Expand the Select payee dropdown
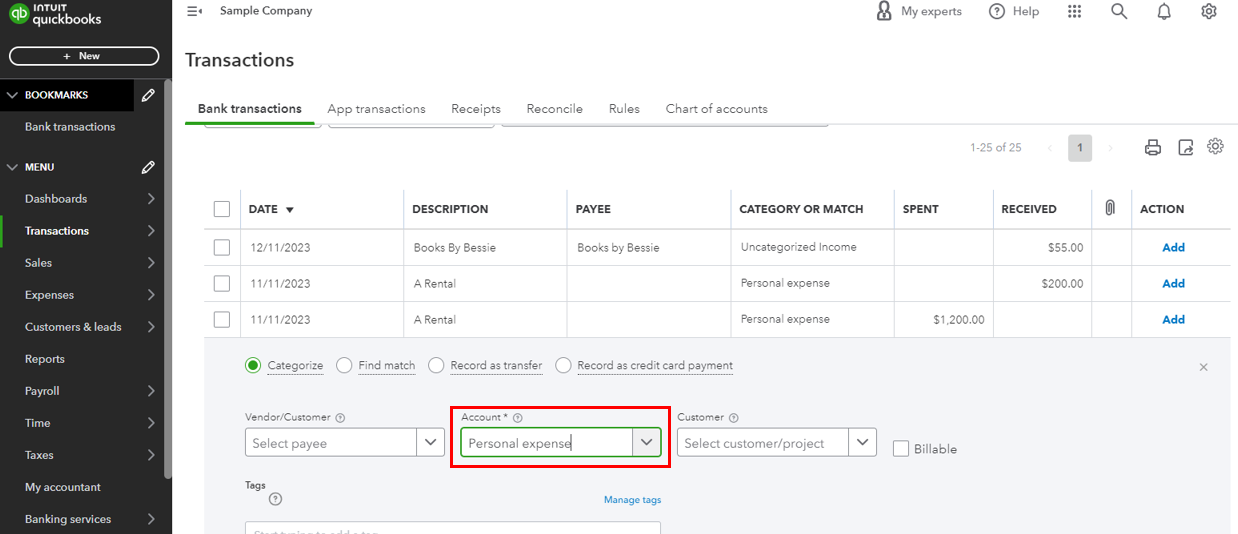1238x534 pixels. tap(430, 442)
